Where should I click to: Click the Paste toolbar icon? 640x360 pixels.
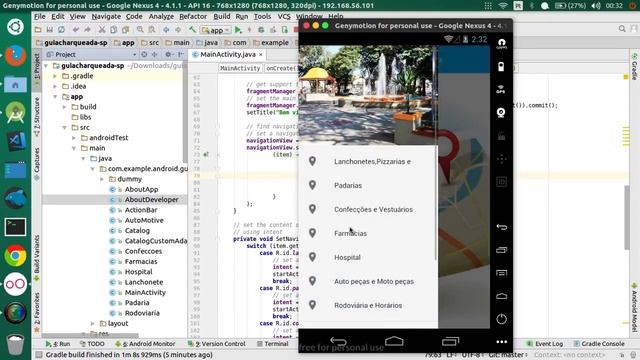point(126,30)
